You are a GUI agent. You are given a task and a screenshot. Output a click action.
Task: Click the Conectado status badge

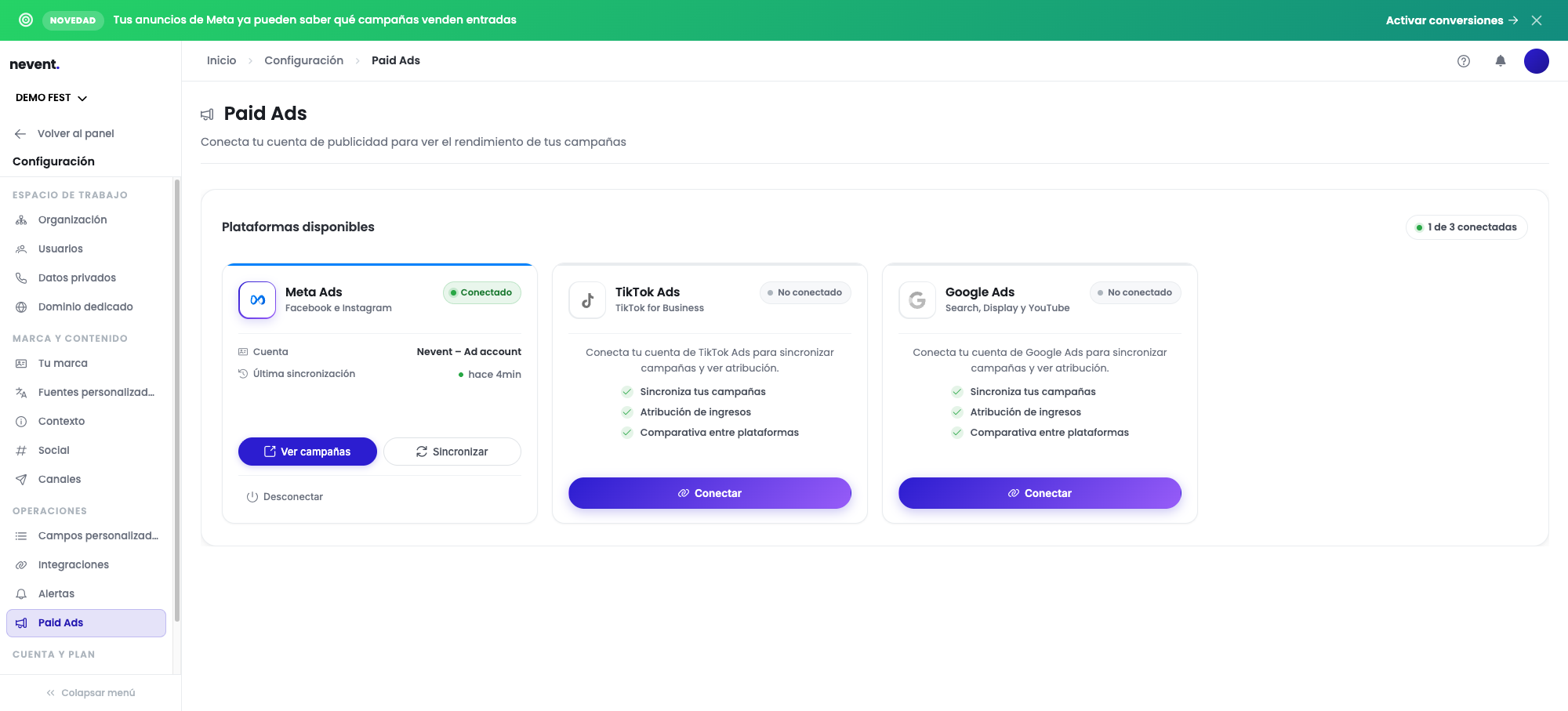click(482, 292)
